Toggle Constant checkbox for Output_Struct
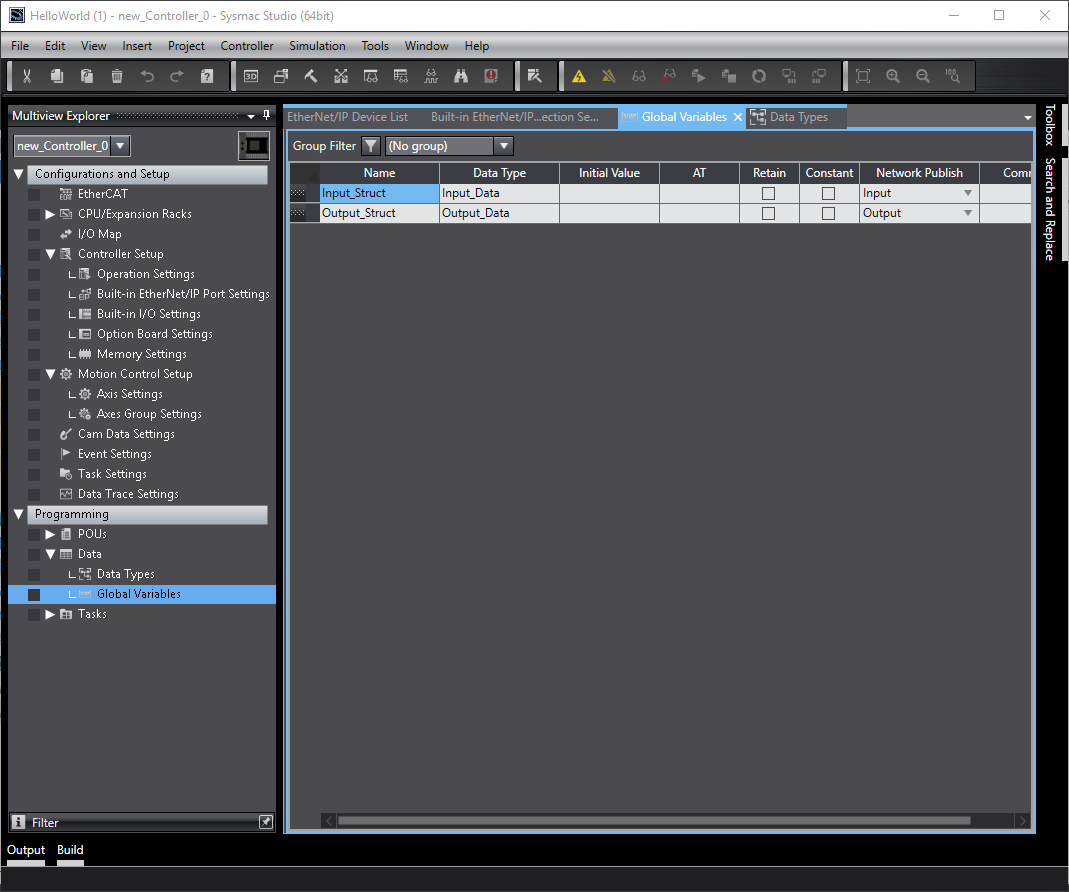 pyautogui.click(x=828, y=213)
